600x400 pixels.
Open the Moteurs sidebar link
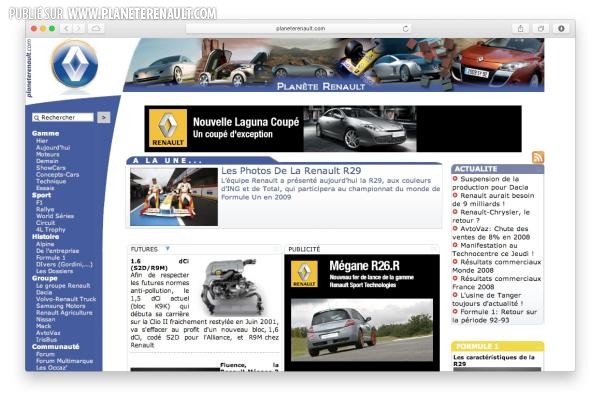(47, 154)
